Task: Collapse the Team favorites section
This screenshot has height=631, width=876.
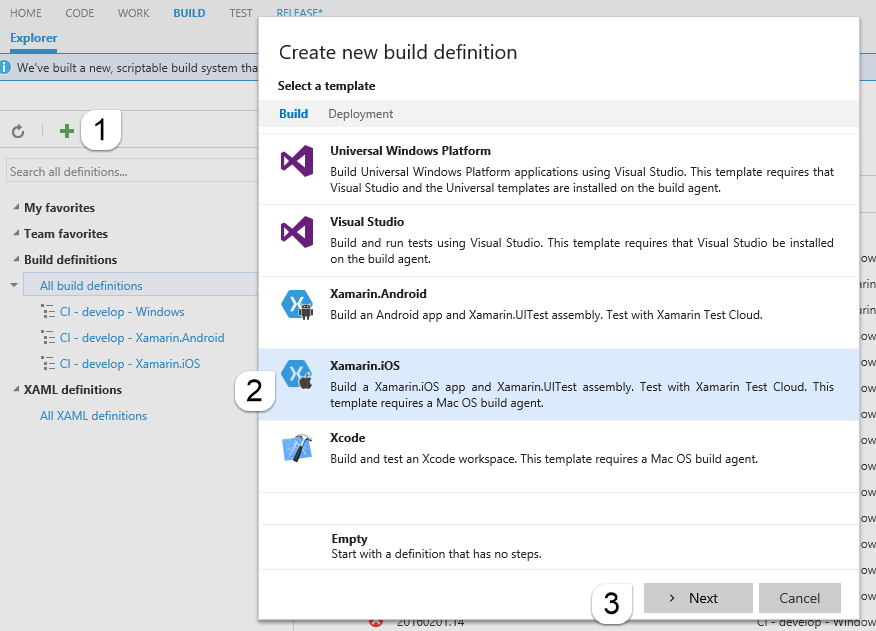Action: click(x=16, y=233)
